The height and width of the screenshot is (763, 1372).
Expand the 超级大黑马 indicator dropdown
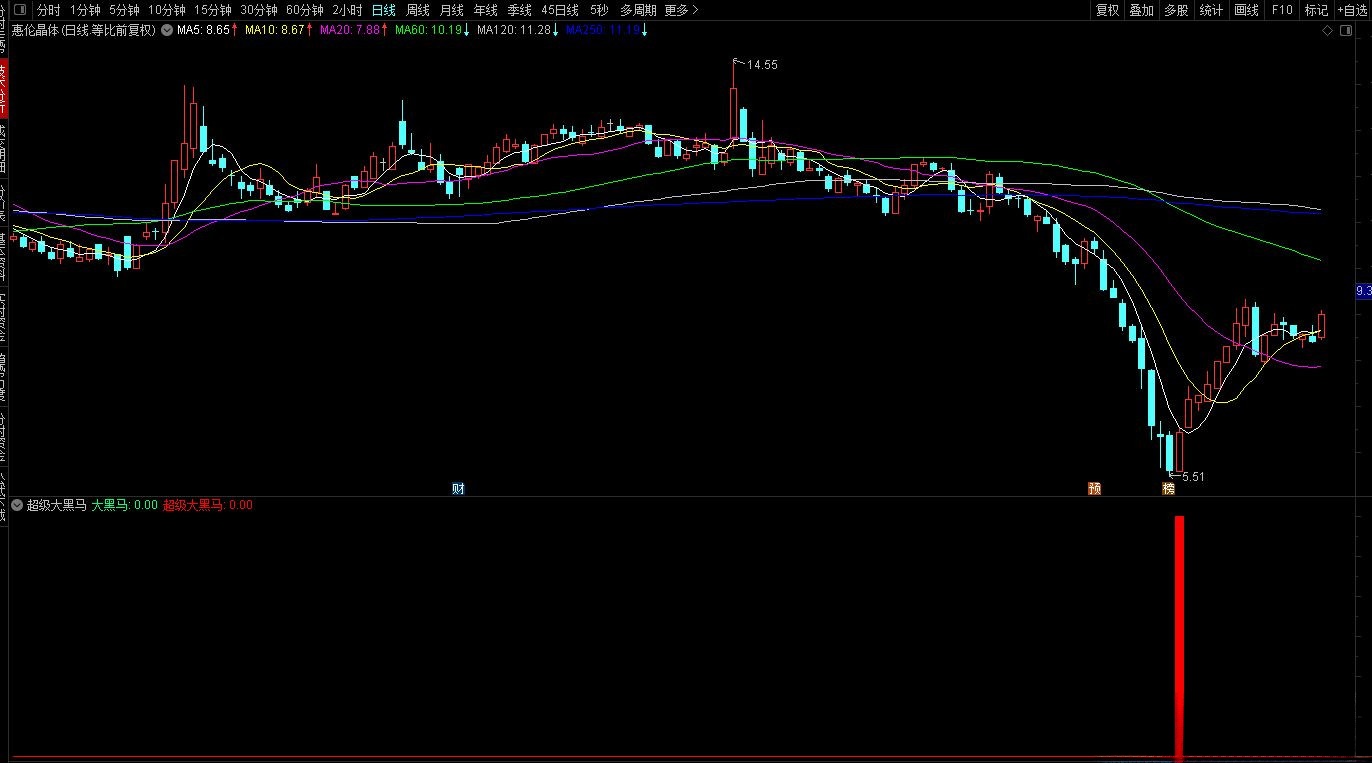click(x=16, y=505)
